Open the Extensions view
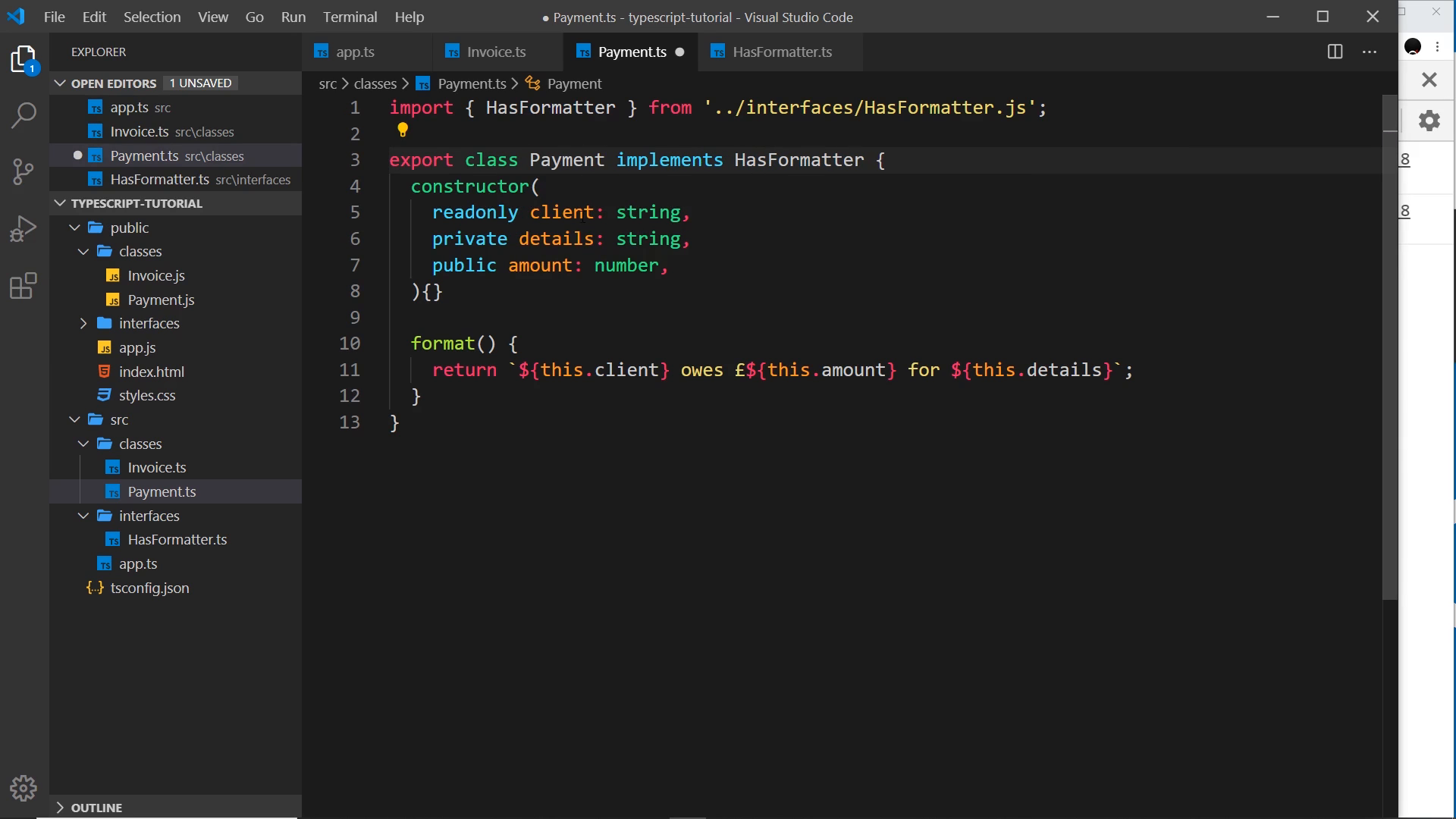Screen dimensions: 1456x819 pyautogui.click(x=24, y=286)
